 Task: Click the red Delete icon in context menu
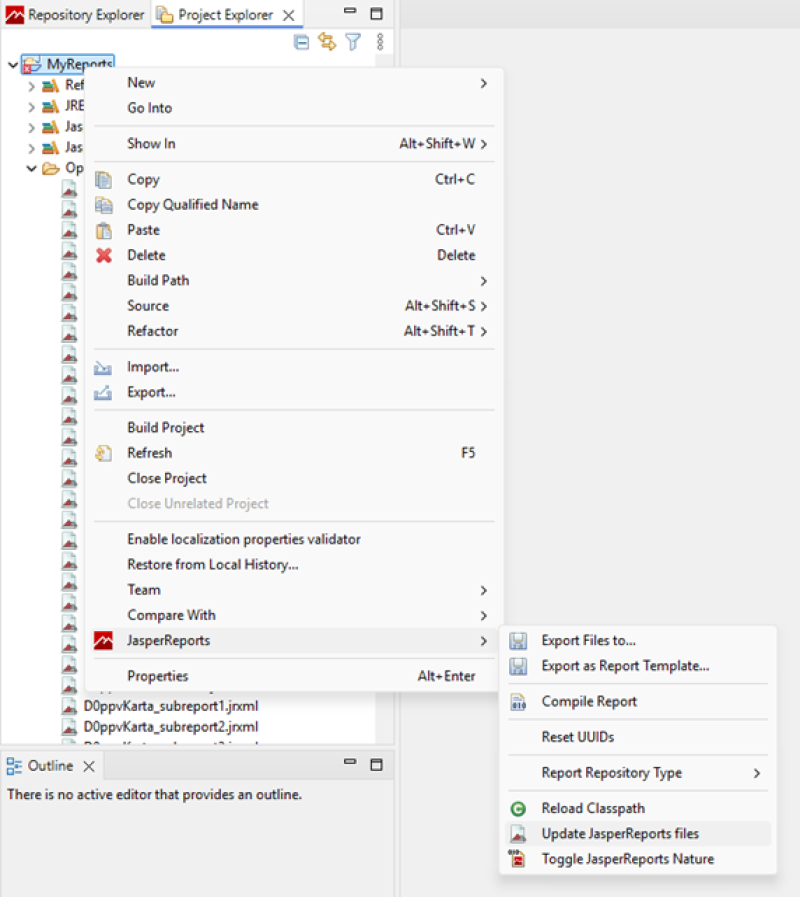103,255
